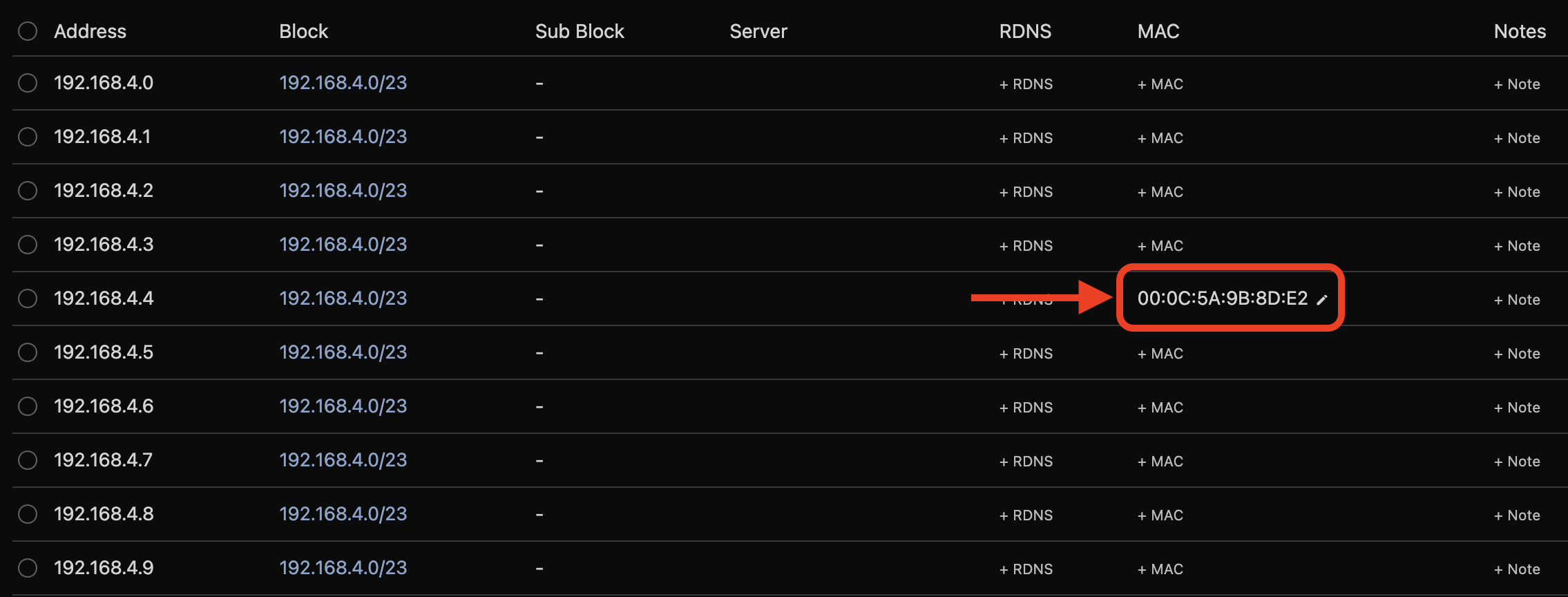Add RDNS for 192.168.4.6

(1026, 408)
